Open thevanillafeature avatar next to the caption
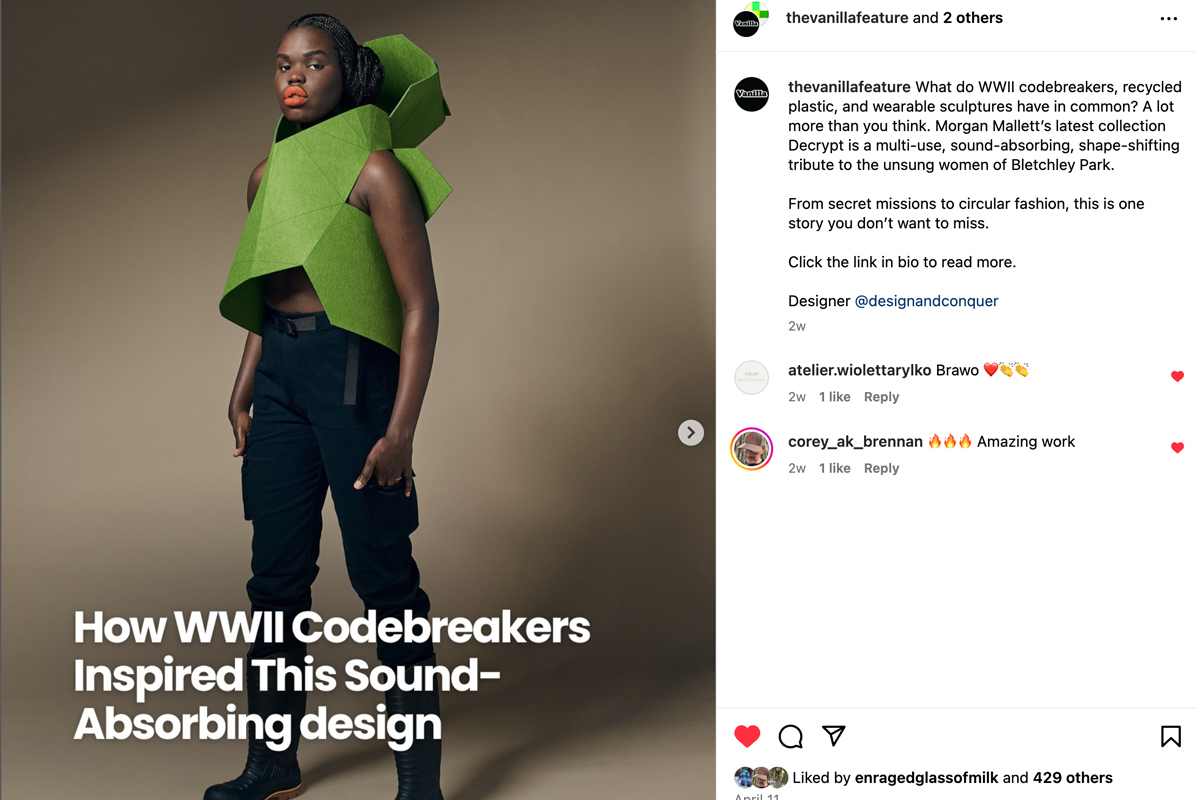Image resolution: width=1200 pixels, height=800 pixels. tap(752, 94)
